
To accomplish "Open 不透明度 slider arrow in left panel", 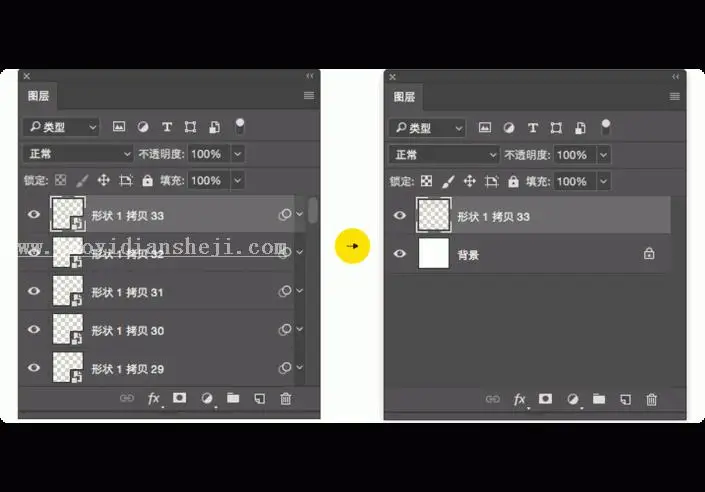I will tap(238, 154).
